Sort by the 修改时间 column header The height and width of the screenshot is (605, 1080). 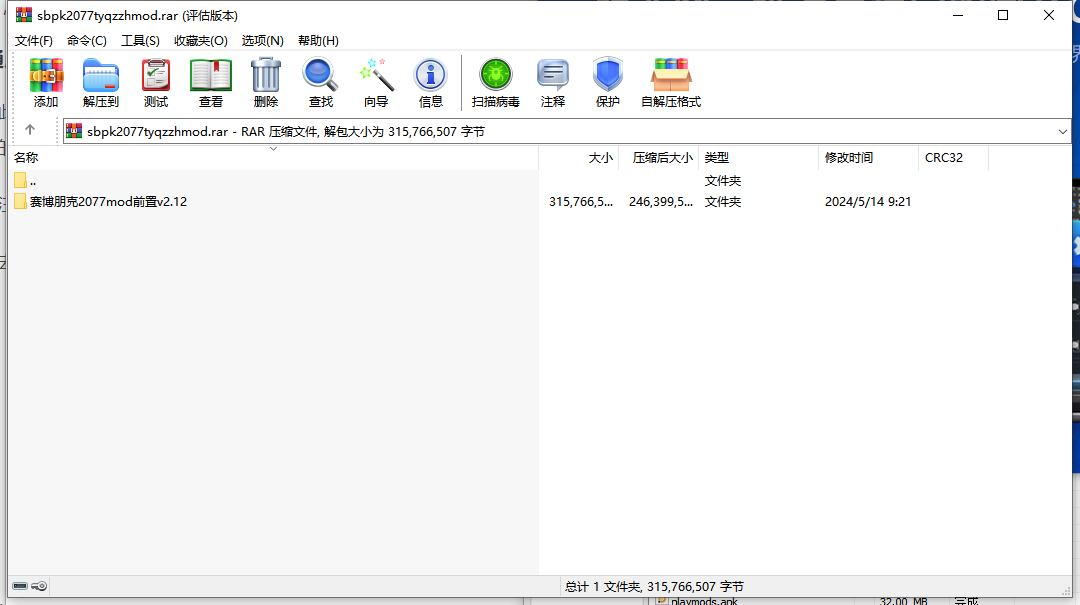[x=869, y=158]
